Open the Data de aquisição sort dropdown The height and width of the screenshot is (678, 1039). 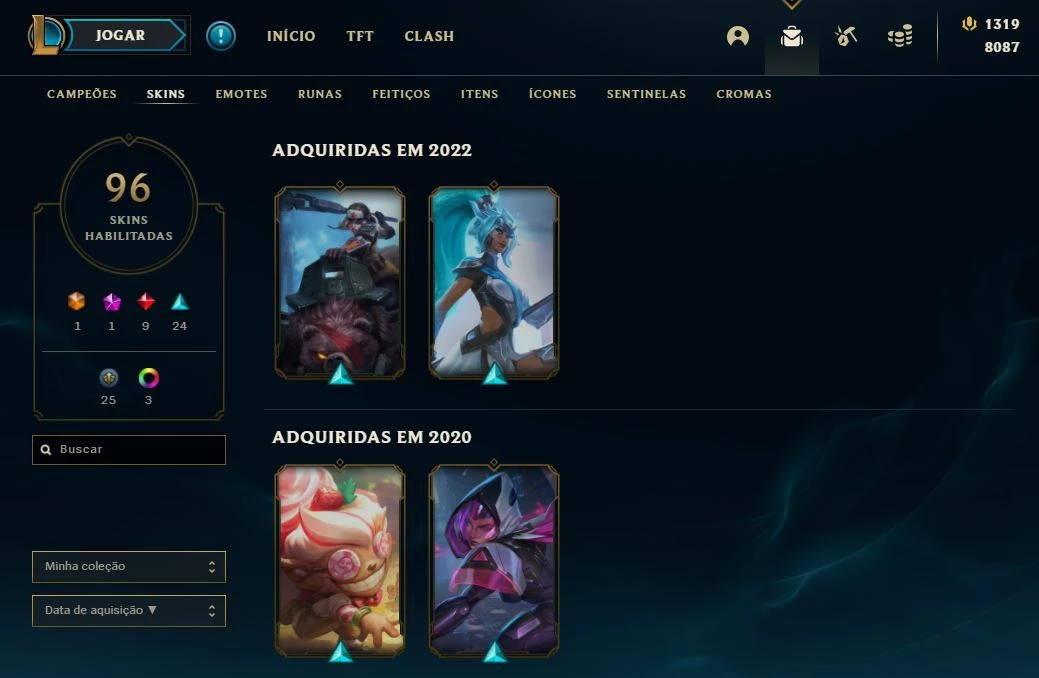click(129, 610)
